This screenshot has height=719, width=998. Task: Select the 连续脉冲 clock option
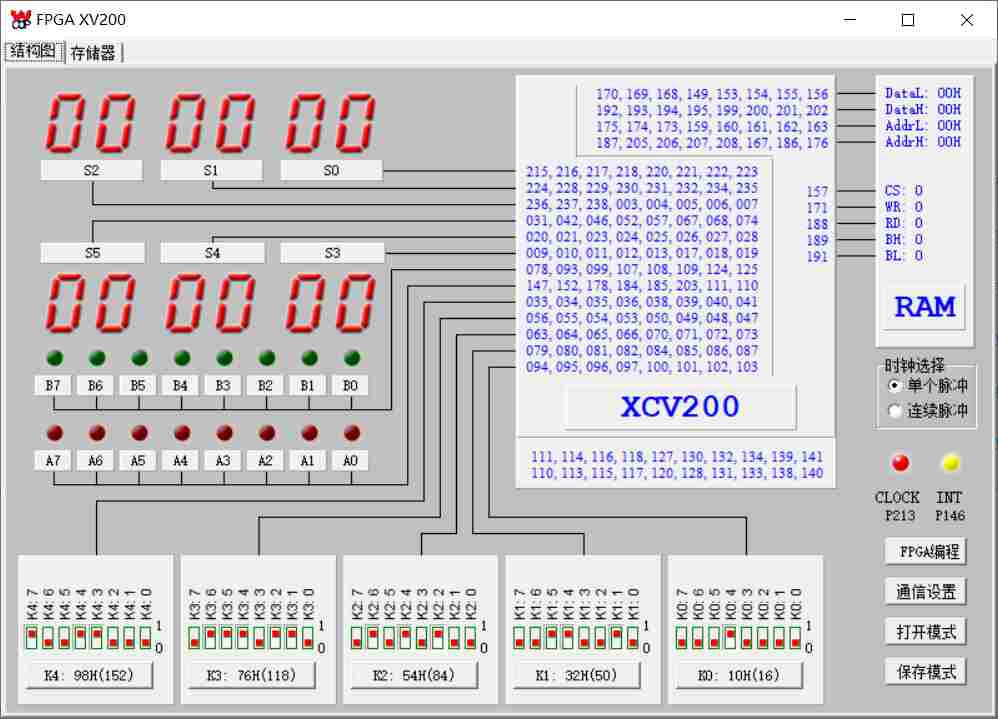point(895,411)
